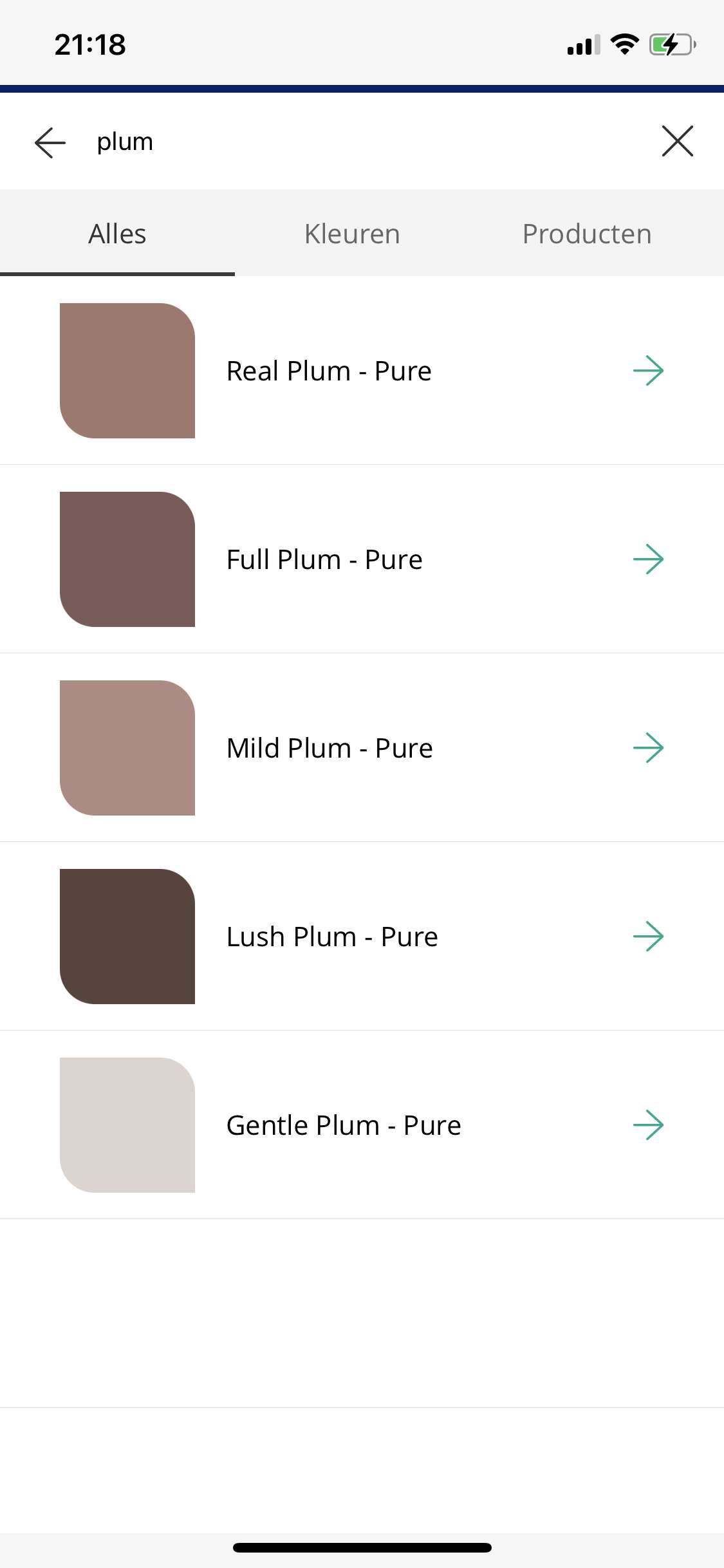Tap the back arrow icon
Viewport: 724px width, 1568px height.
point(50,142)
